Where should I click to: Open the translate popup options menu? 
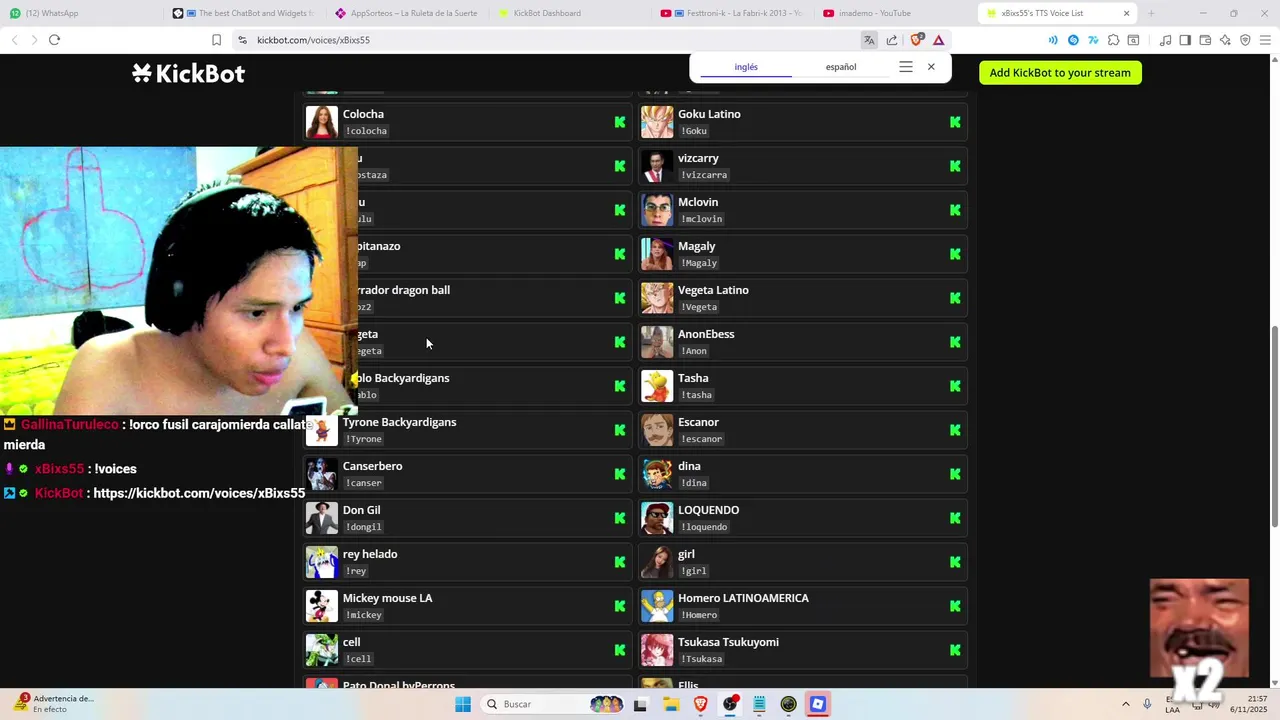click(x=906, y=67)
